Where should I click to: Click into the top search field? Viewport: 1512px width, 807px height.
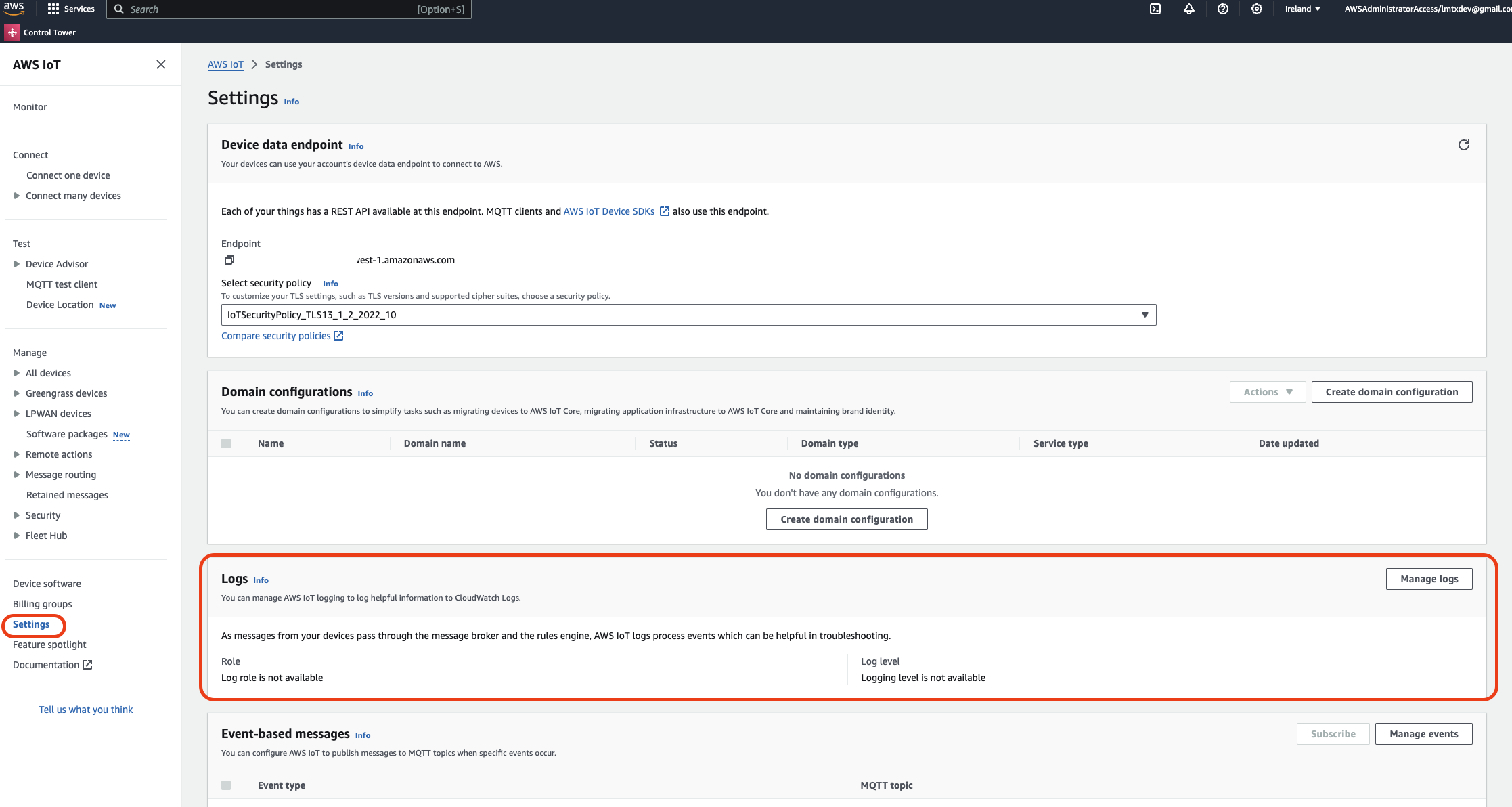tap(288, 9)
